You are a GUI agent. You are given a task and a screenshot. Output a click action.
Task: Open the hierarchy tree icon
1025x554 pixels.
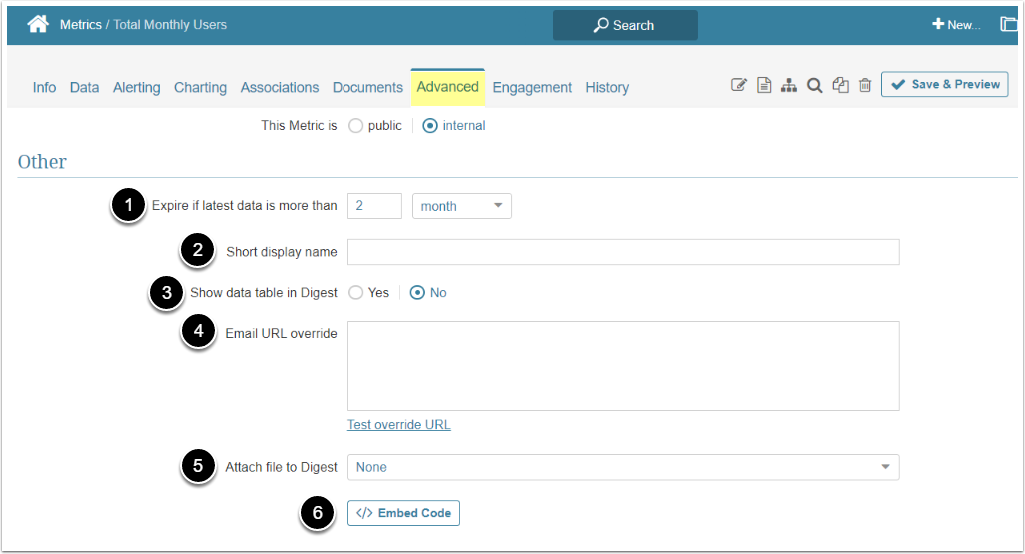click(789, 86)
